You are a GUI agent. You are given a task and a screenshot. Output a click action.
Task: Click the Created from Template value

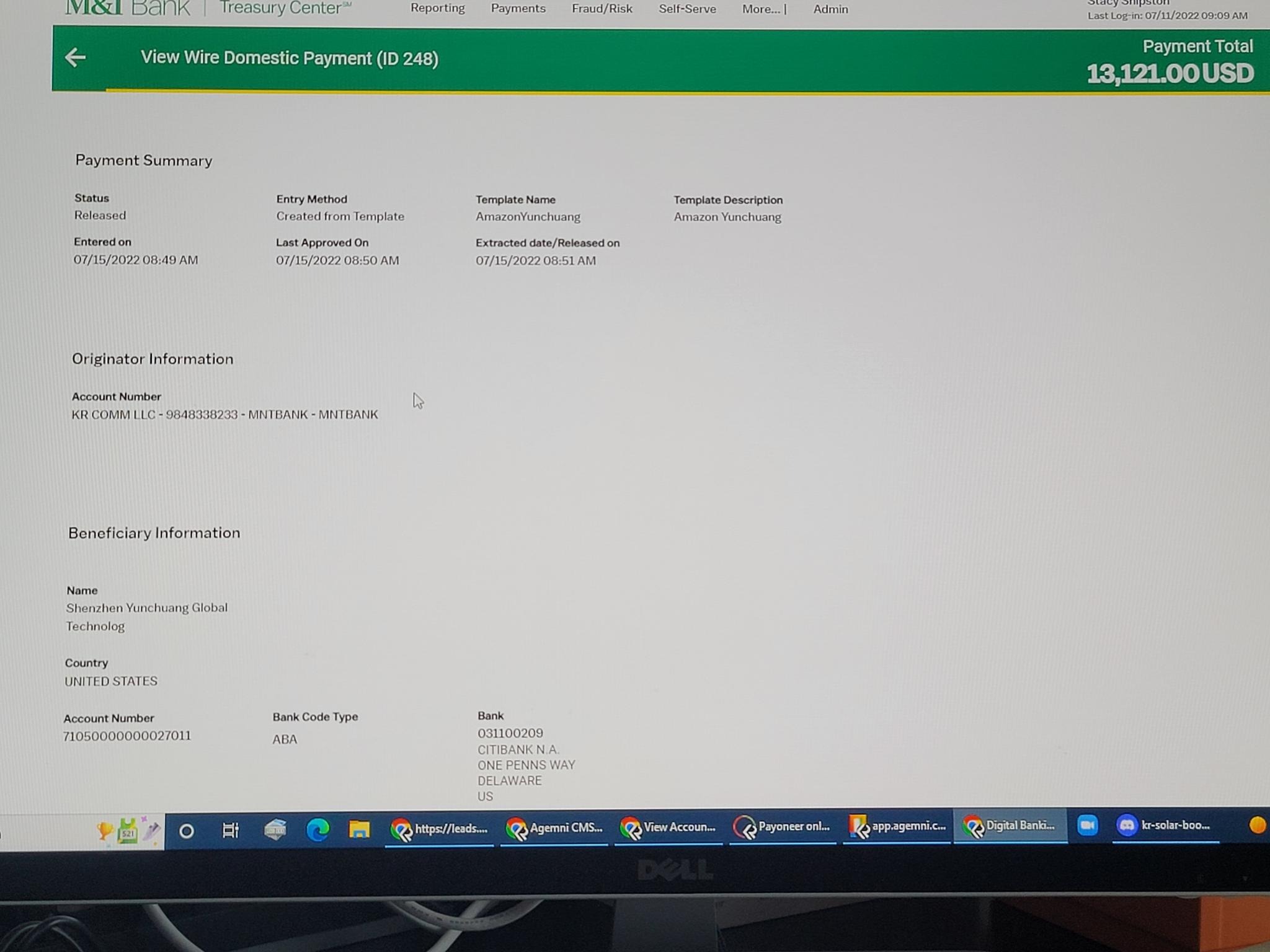[340, 216]
